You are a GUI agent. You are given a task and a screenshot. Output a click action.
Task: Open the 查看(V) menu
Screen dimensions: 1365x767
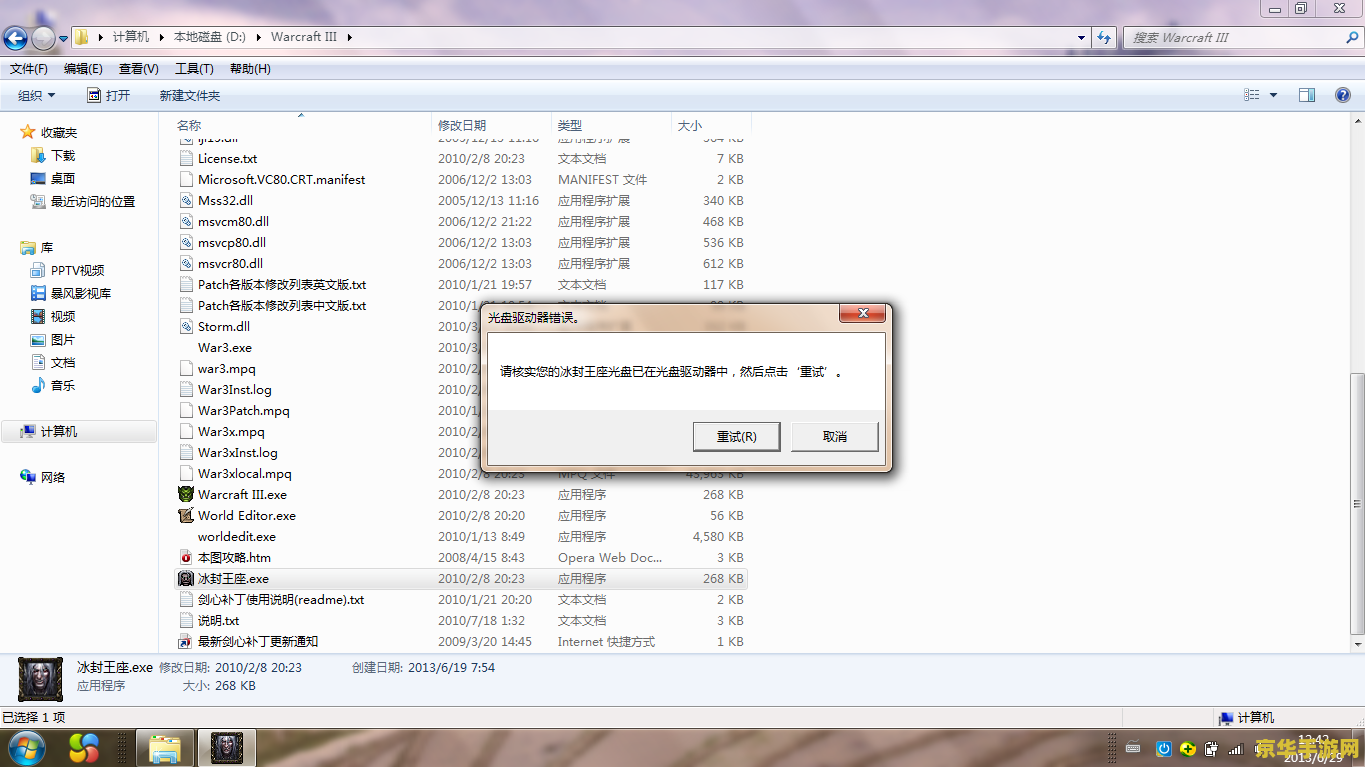[x=138, y=69]
